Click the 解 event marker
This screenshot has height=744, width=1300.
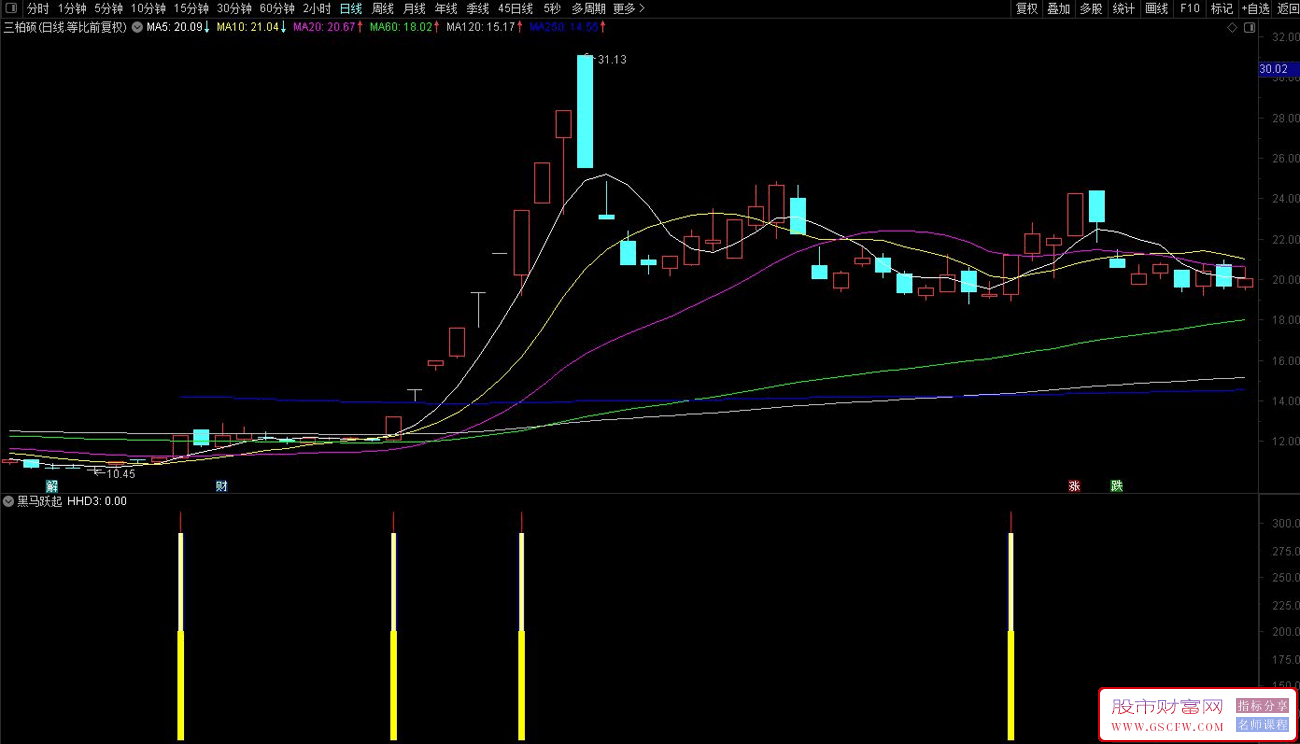(x=51, y=486)
